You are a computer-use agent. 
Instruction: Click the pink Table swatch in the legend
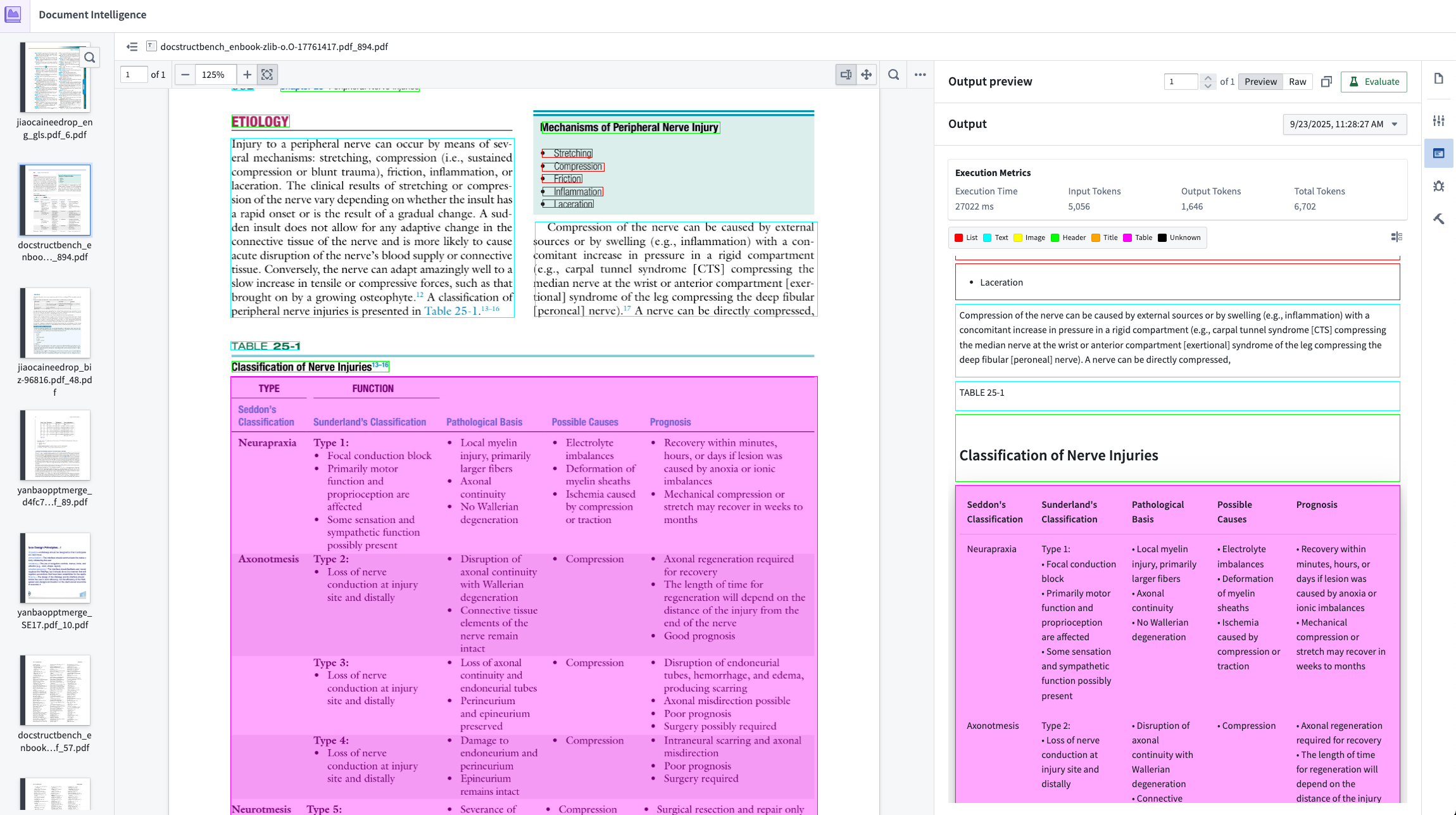click(x=1127, y=237)
